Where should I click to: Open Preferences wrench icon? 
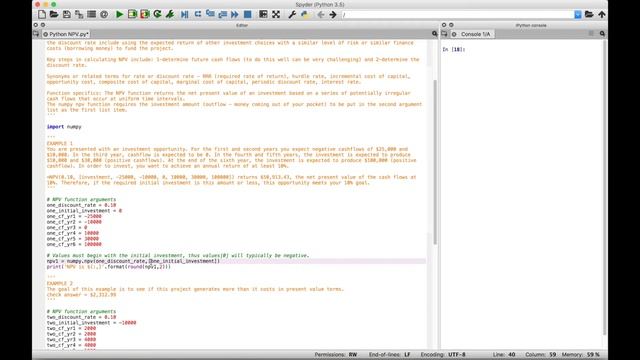pos(292,14)
